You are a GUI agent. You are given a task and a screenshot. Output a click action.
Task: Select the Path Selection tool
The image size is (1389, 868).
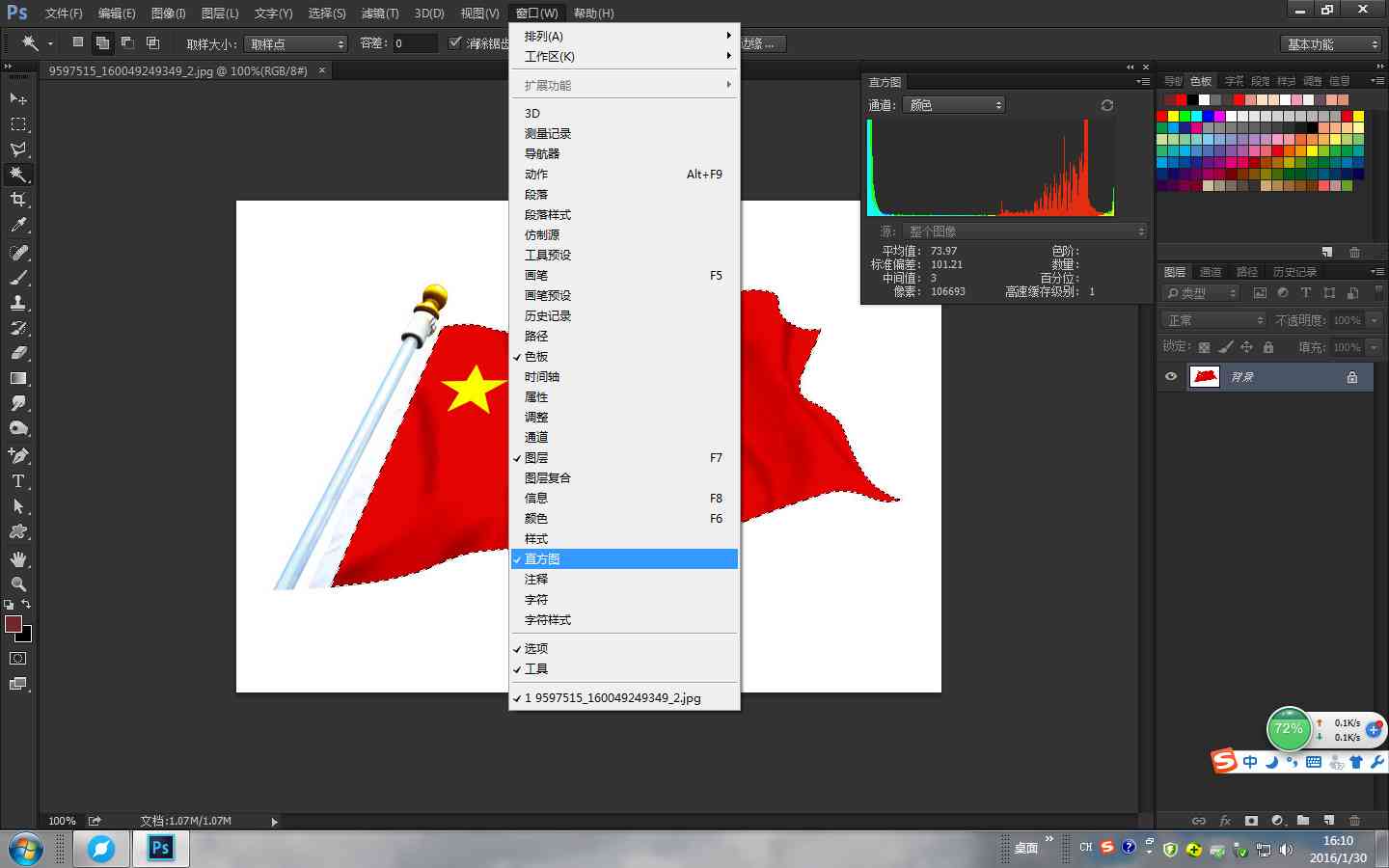point(18,505)
